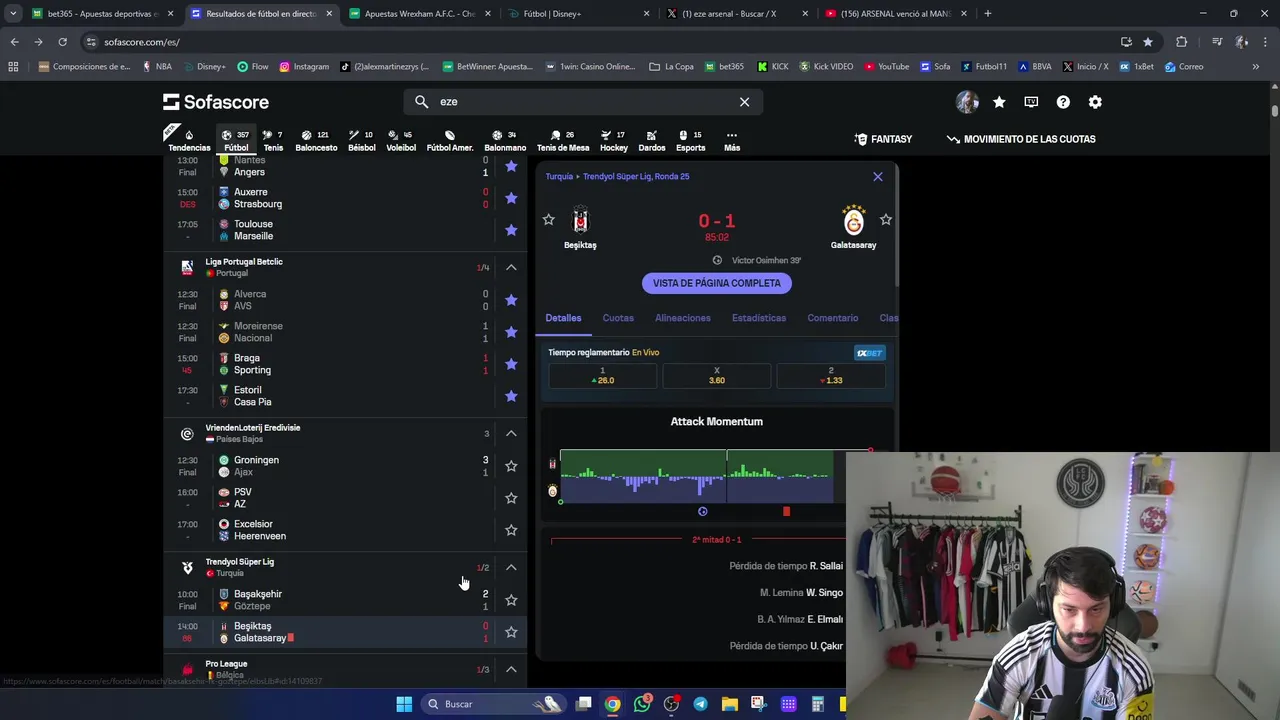
Task: Click the browser address bar
Action: click(x=600, y=42)
